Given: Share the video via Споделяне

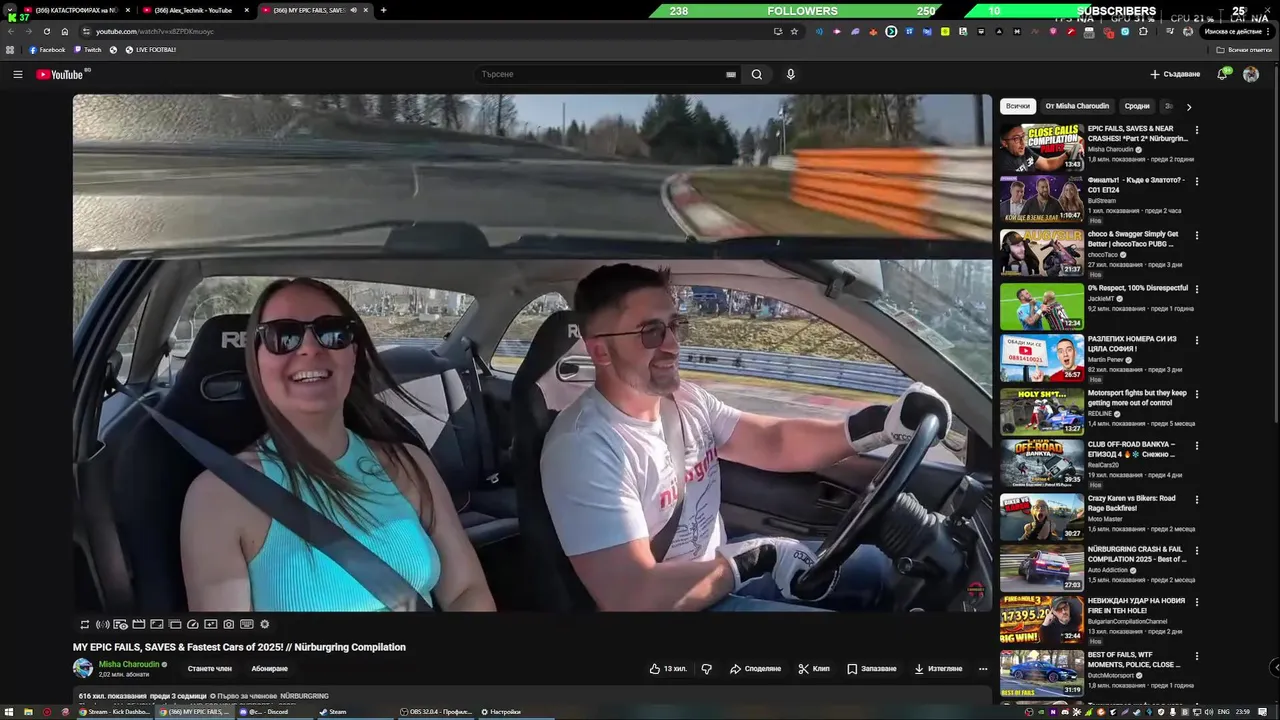Looking at the screenshot, I should (755, 668).
